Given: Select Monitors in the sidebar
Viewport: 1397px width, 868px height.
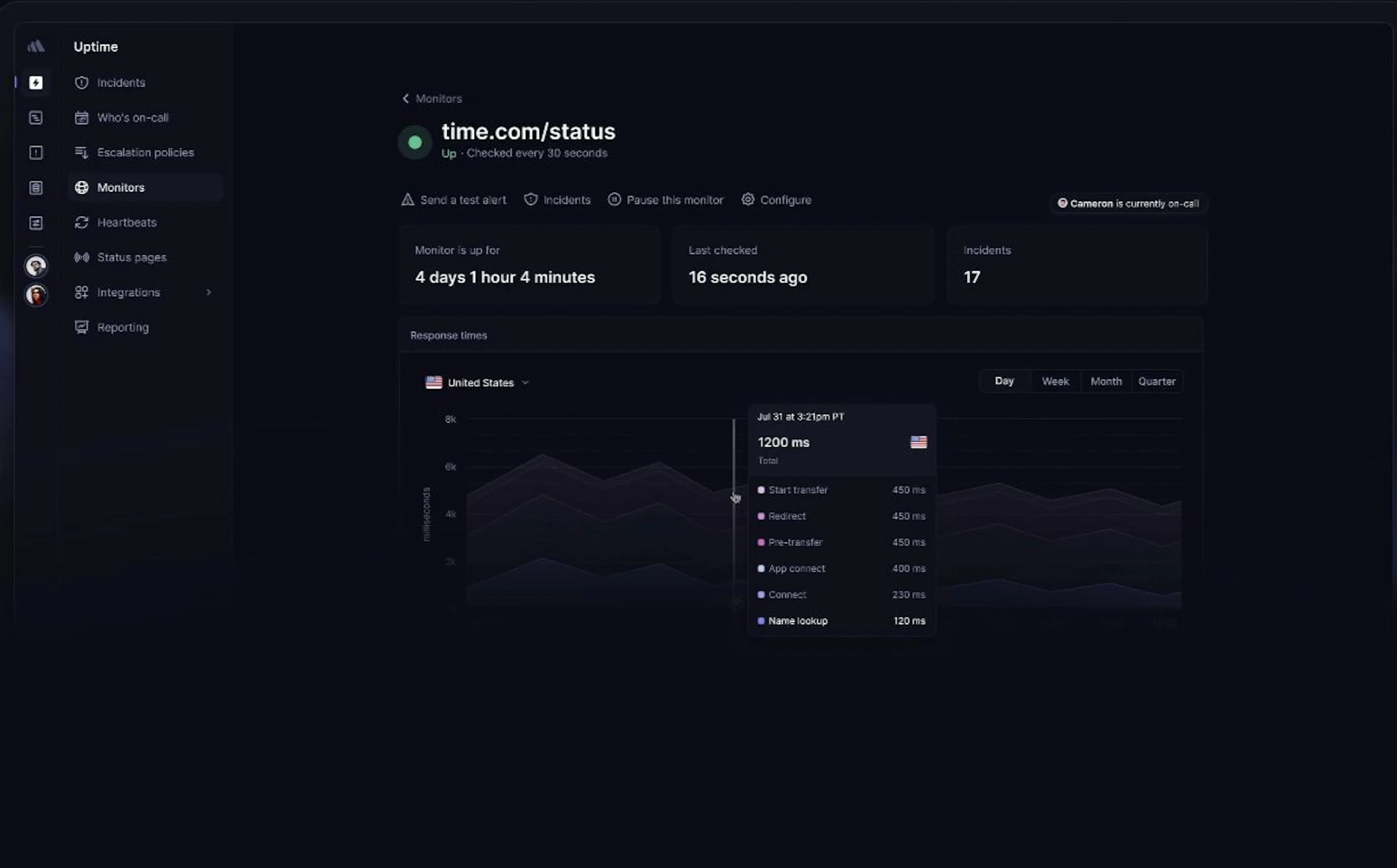Looking at the screenshot, I should pos(145,188).
